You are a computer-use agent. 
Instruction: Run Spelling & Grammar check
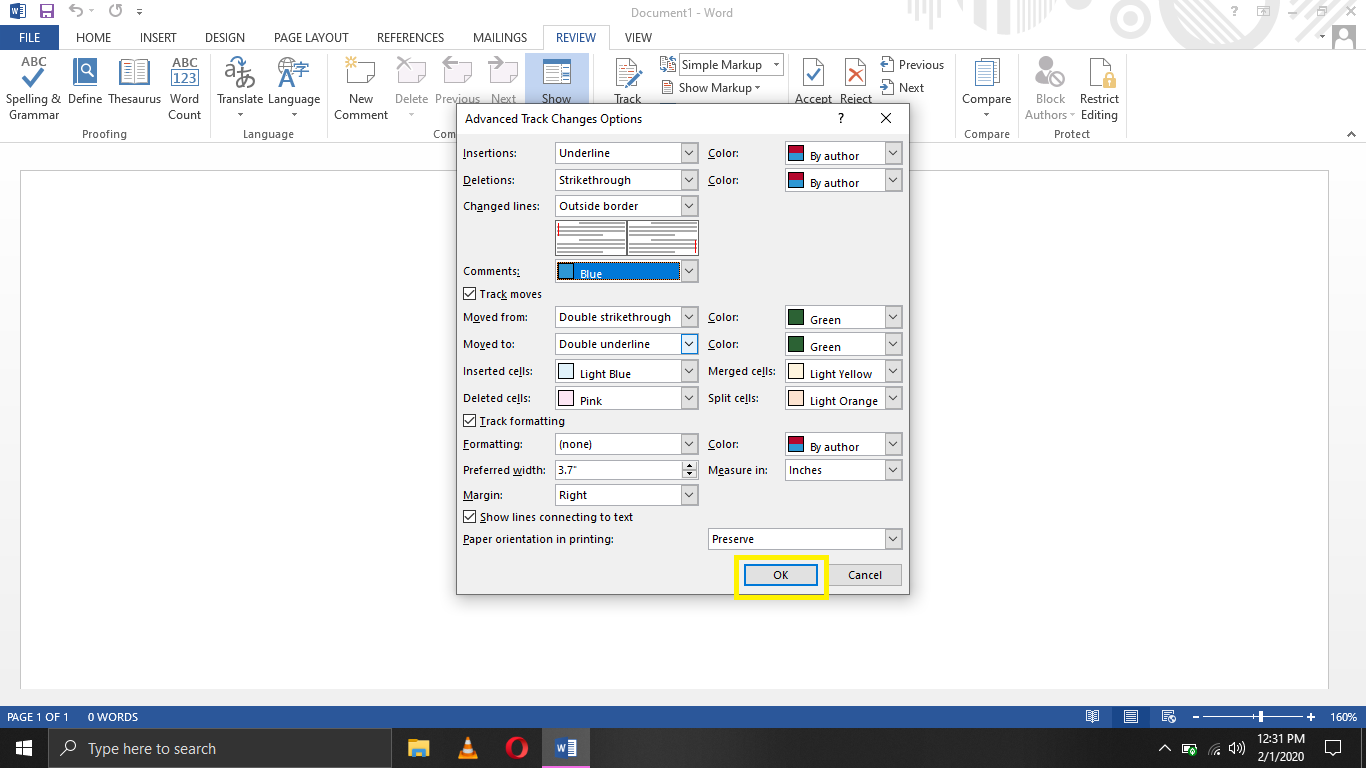coord(33,89)
